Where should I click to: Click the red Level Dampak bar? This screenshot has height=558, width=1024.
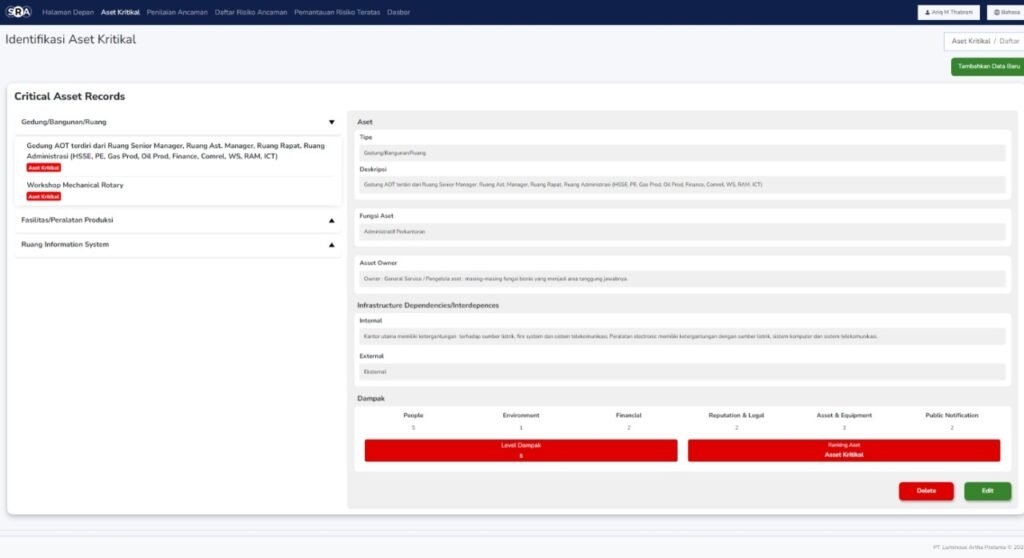click(x=520, y=450)
